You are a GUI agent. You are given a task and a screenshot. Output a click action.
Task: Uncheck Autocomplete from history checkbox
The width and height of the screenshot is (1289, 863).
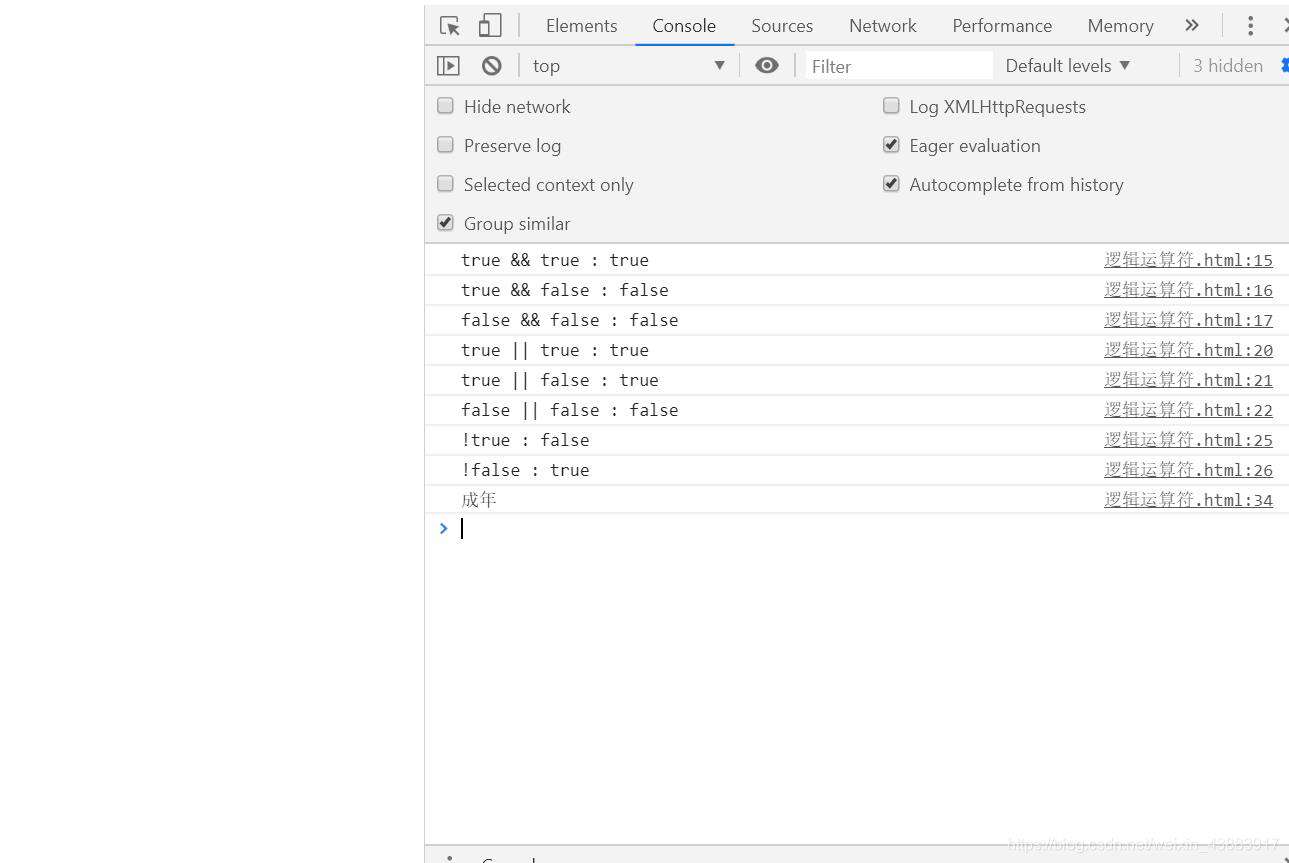(891, 184)
